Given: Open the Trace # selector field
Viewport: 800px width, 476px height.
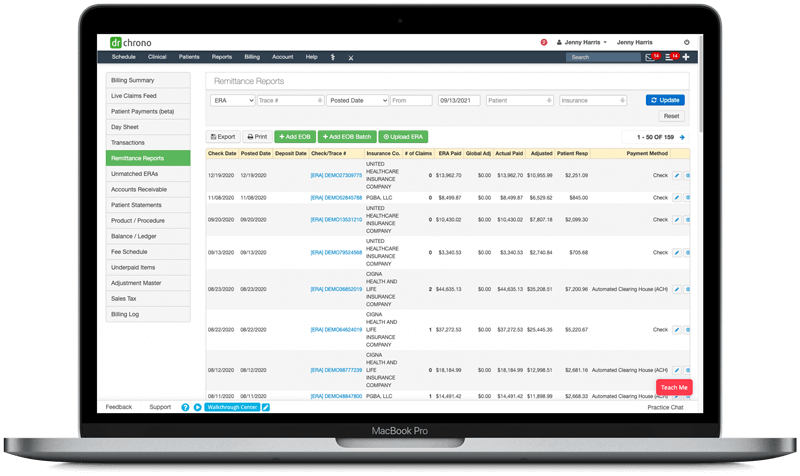Looking at the screenshot, I should click(291, 101).
